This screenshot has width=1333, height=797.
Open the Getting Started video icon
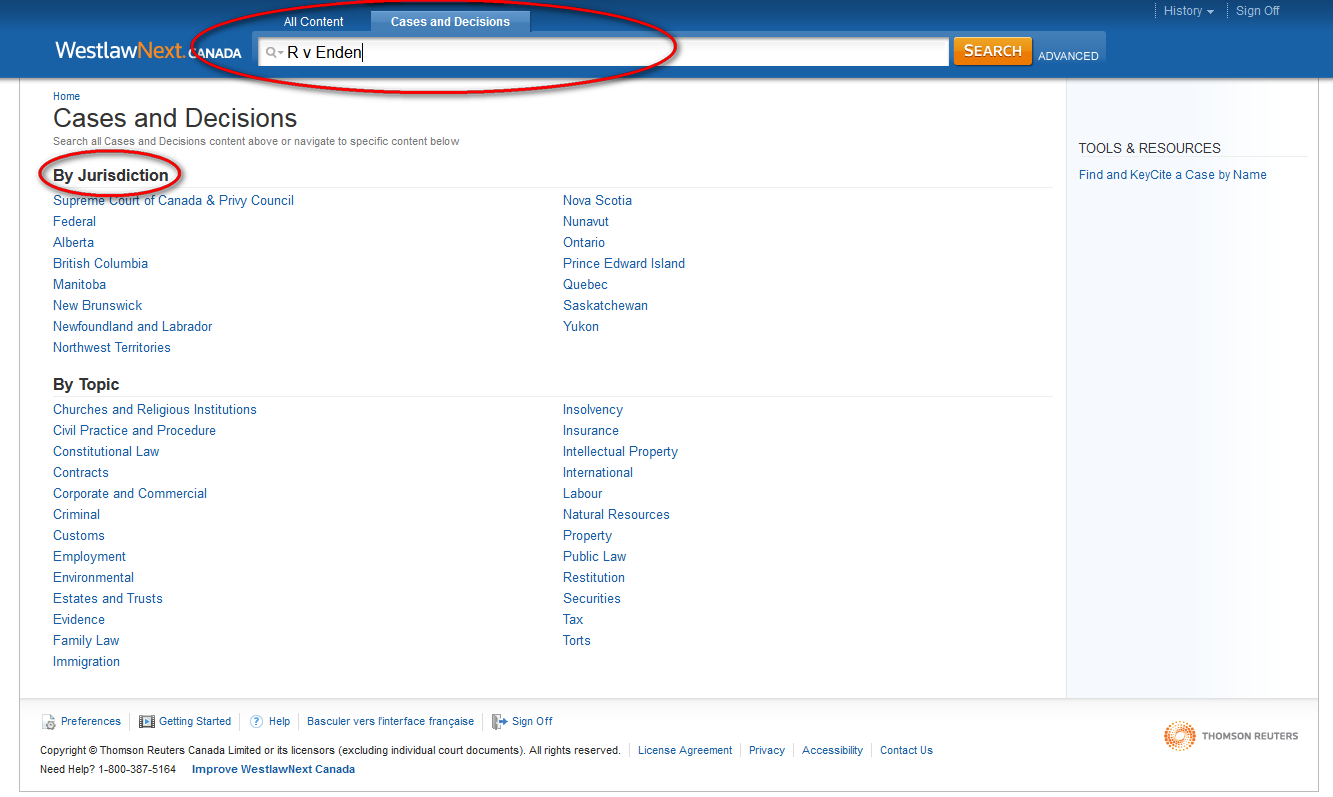pos(147,721)
